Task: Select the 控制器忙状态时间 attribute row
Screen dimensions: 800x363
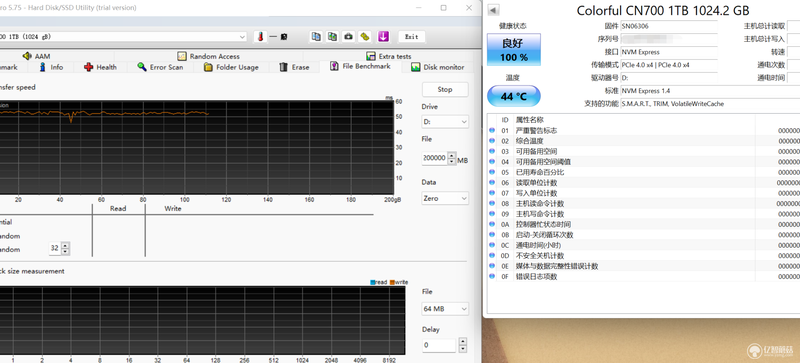Action: [644, 224]
